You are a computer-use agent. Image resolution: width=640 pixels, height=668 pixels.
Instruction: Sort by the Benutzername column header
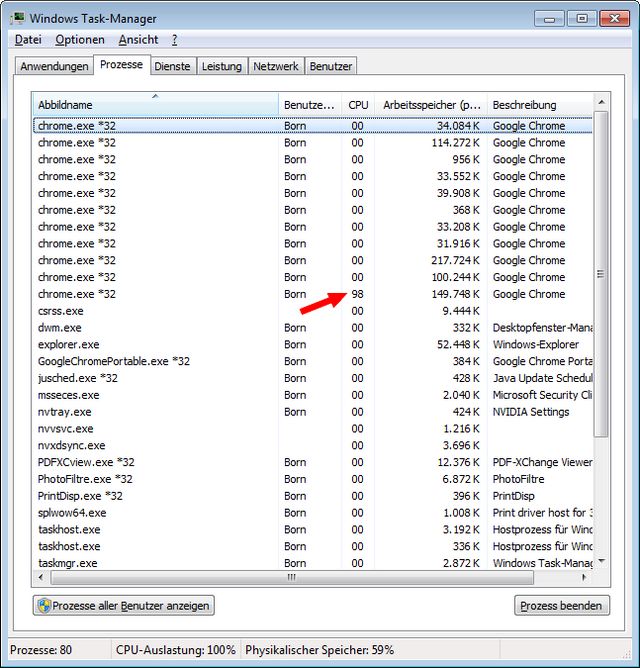[310, 104]
